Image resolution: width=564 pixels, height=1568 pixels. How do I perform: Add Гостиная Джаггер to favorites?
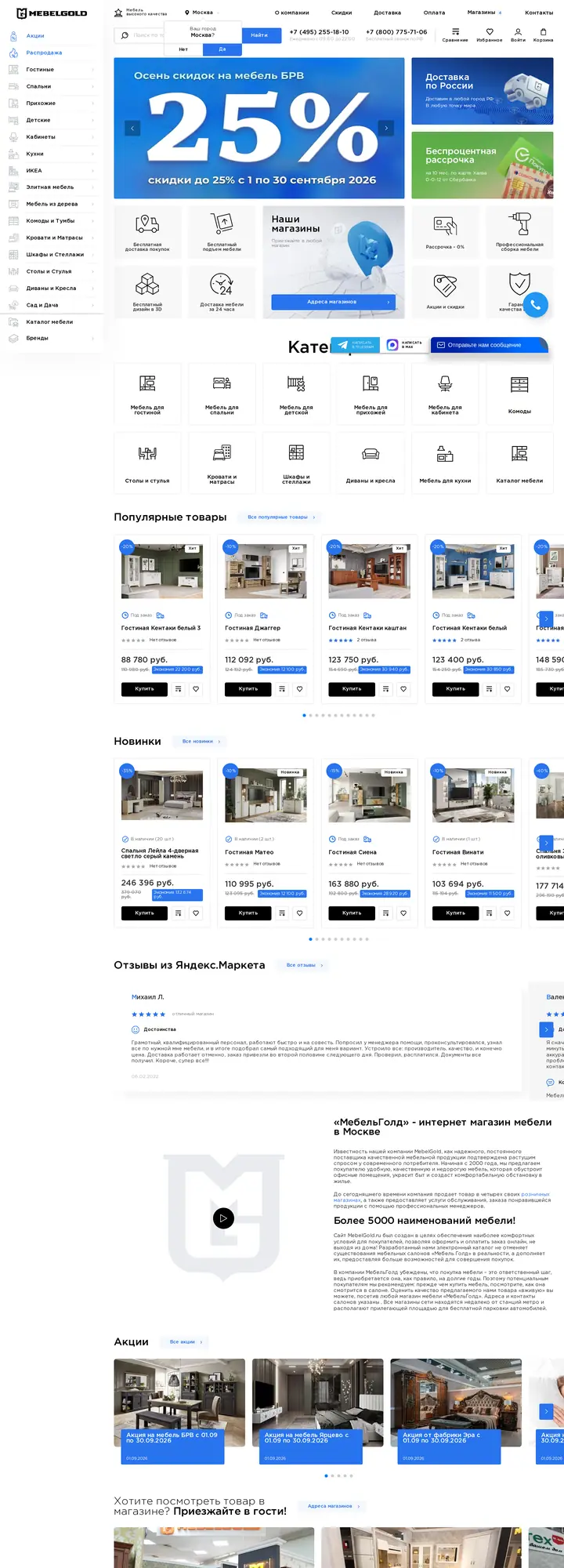(300, 689)
